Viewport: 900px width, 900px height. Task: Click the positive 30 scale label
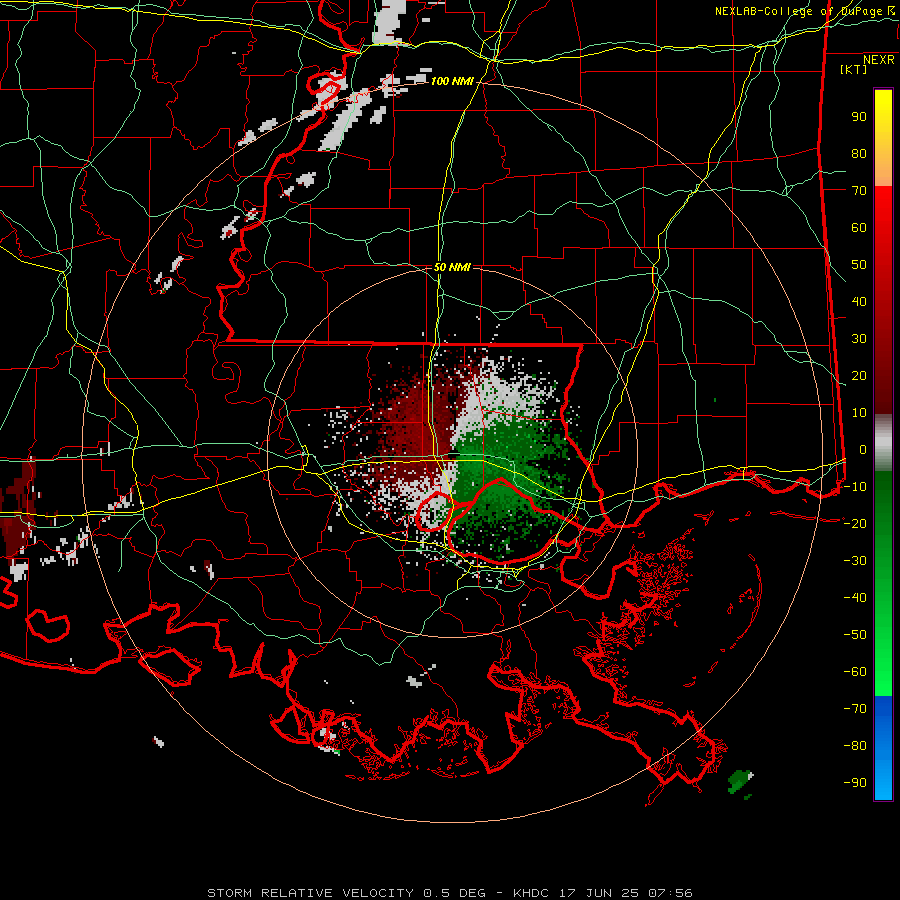[x=859, y=339]
